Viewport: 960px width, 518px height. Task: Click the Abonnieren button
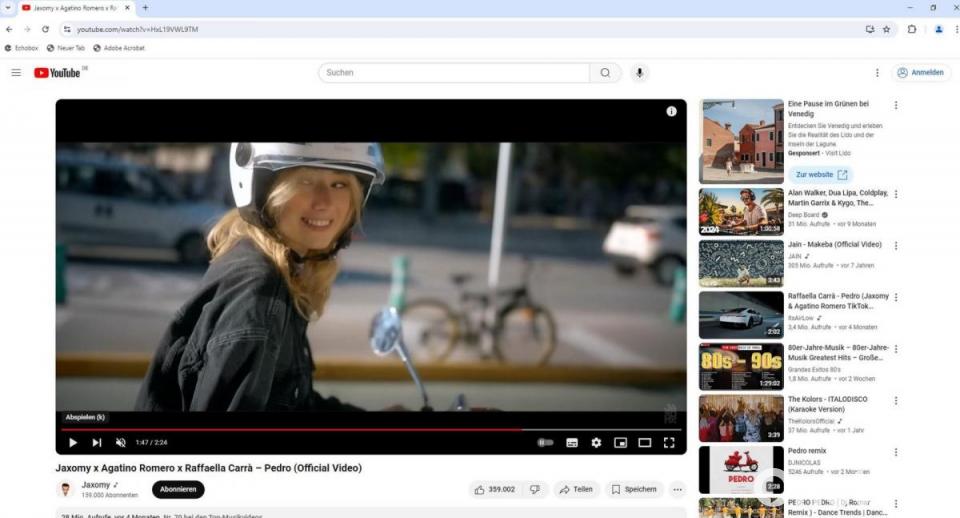pos(178,489)
